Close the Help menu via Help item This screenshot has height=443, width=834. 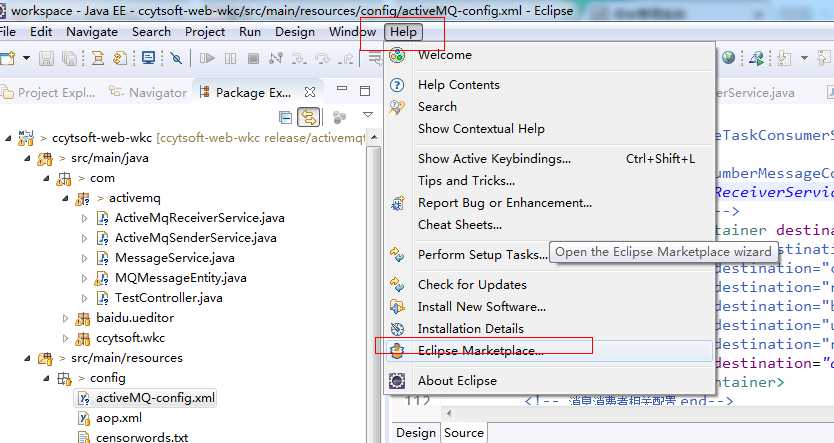[x=403, y=32]
